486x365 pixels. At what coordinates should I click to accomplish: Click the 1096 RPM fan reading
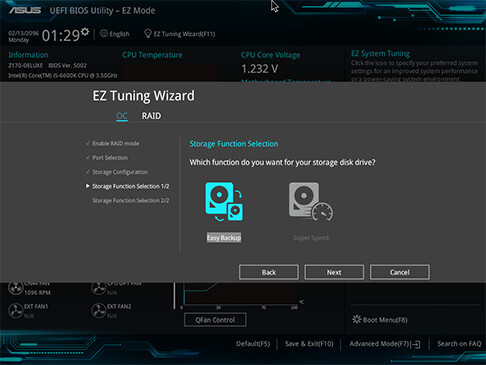click(37, 293)
